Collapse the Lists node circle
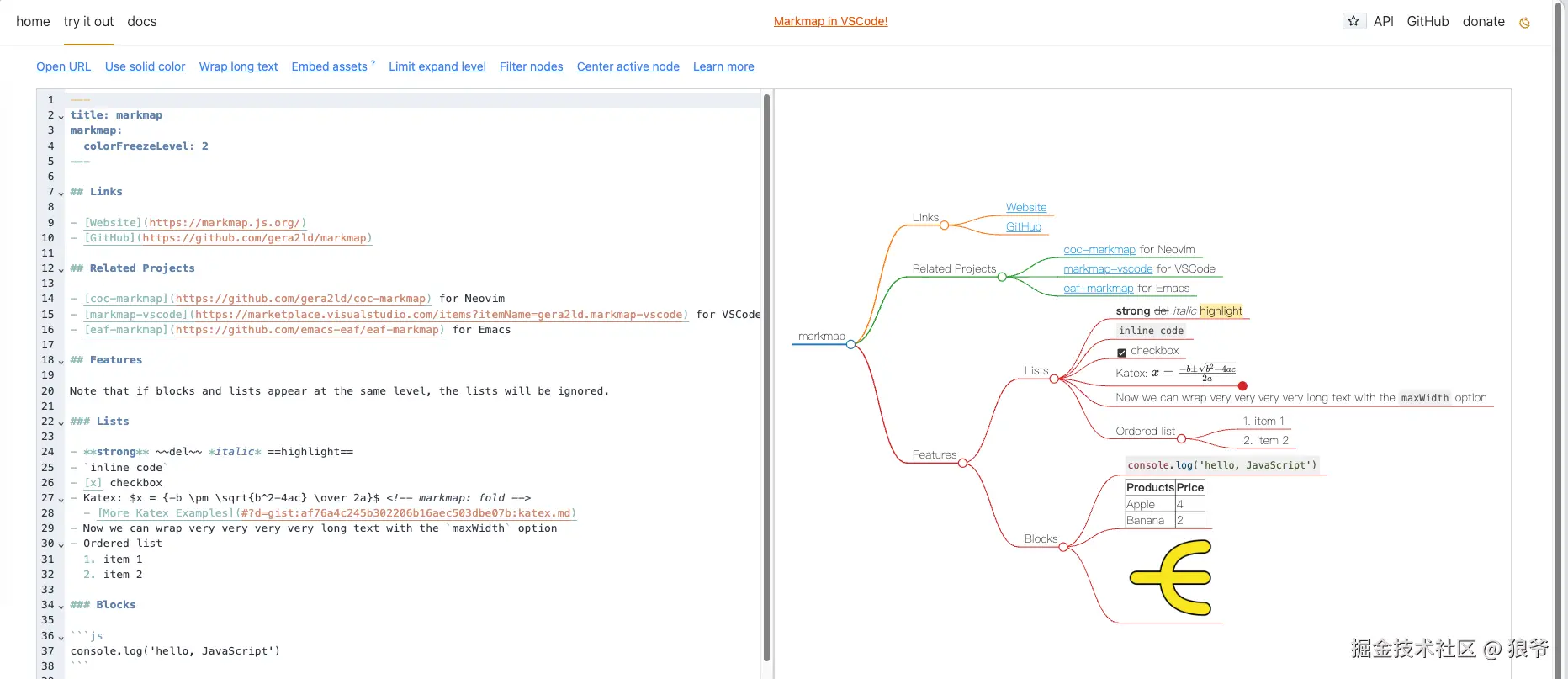The width and height of the screenshot is (1568, 679). [x=1054, y=379]
